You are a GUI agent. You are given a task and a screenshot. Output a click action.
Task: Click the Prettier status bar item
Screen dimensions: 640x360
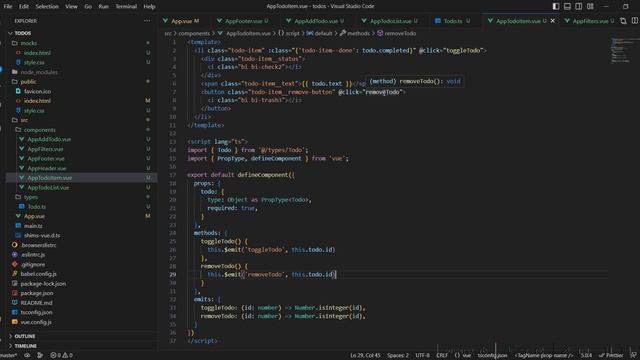[611, 356]
